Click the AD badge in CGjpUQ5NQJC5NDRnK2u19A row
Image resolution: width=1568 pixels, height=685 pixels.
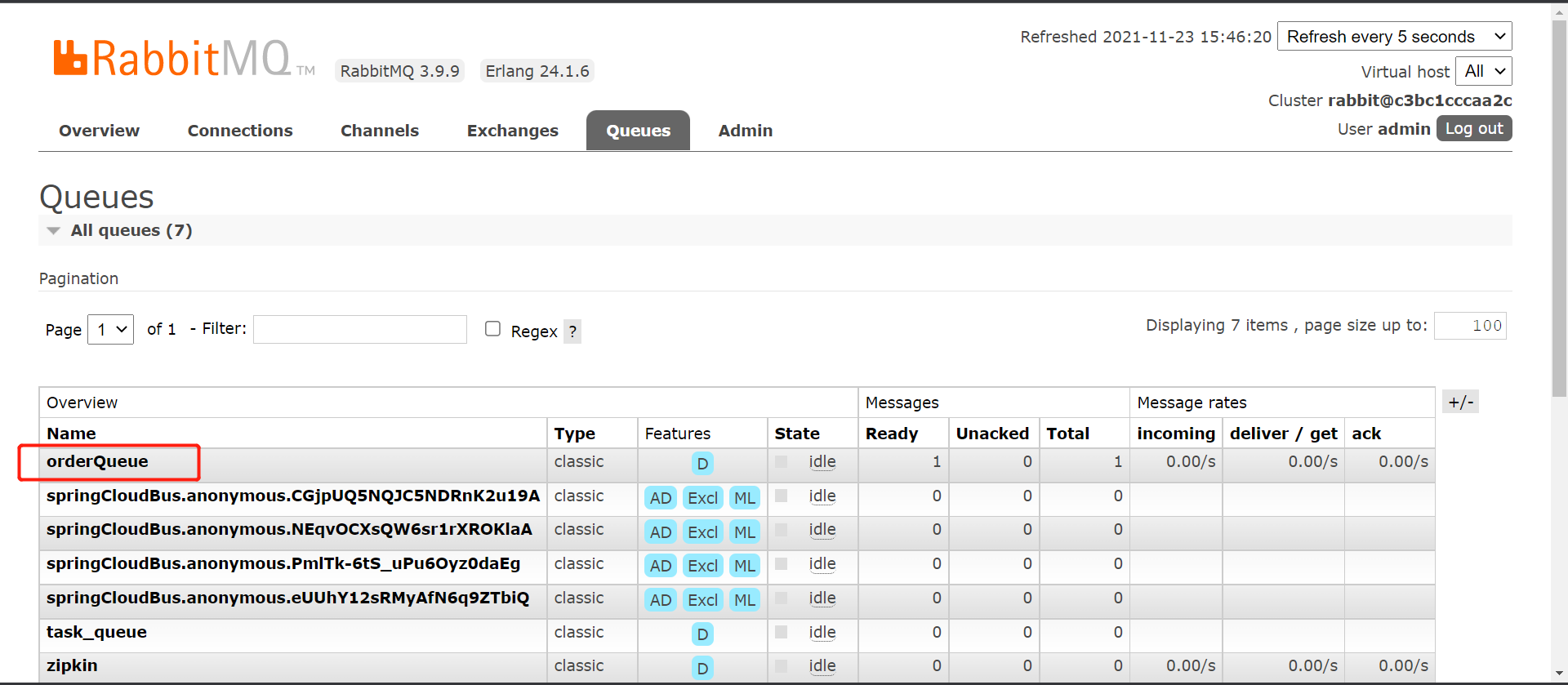[661, 498]
